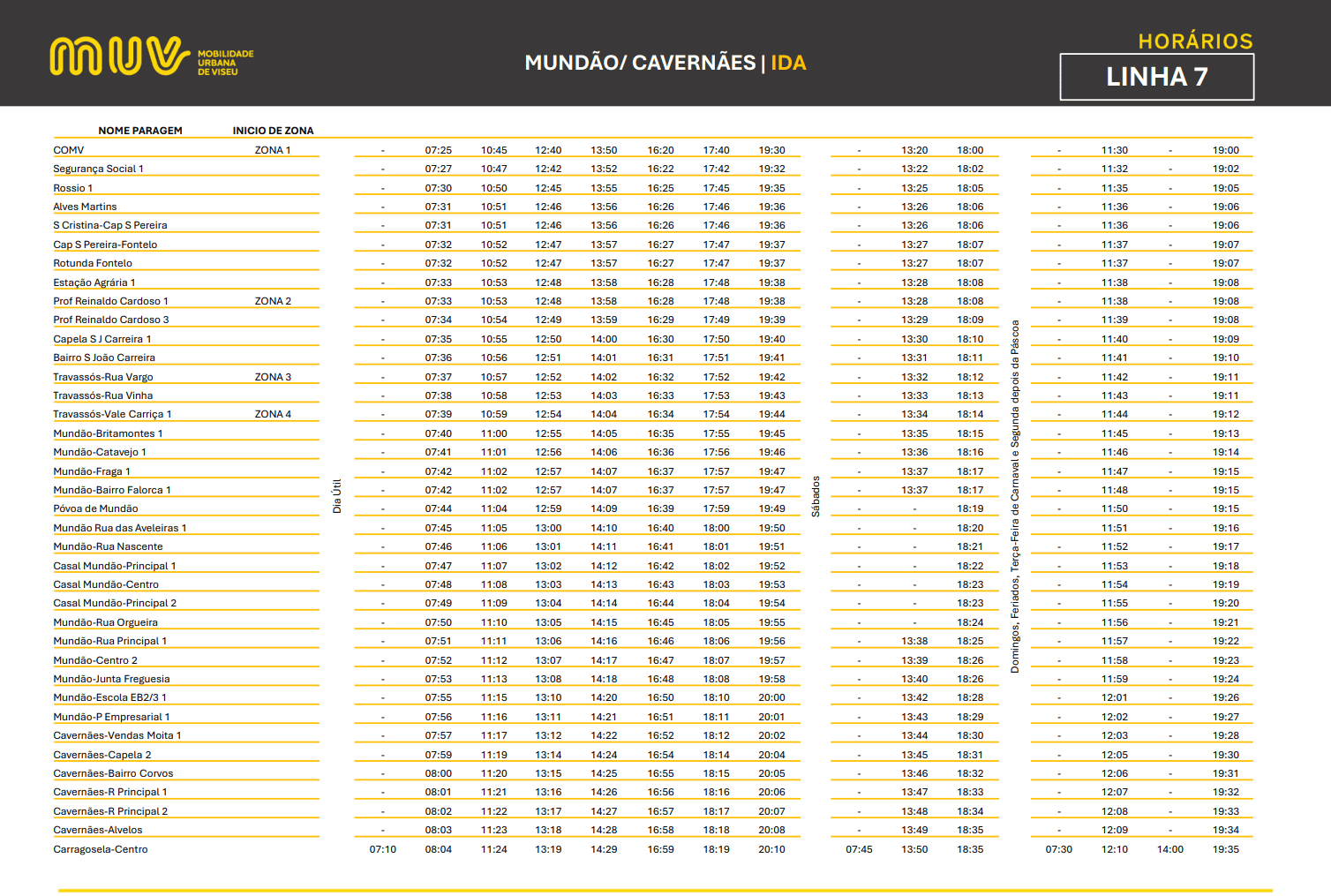Select the HORÁRIOS heading
Image resolution: width=1331 pixels, height=896 pixels.
(x=1195, y=41)
